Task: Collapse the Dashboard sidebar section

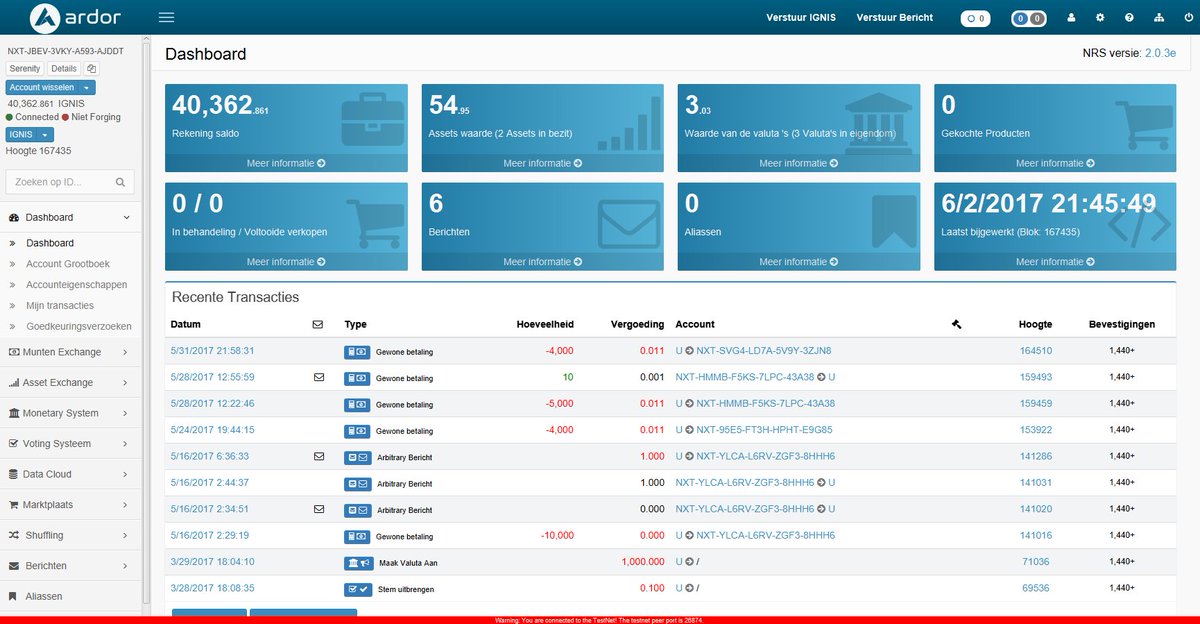Action: point(71,217)
